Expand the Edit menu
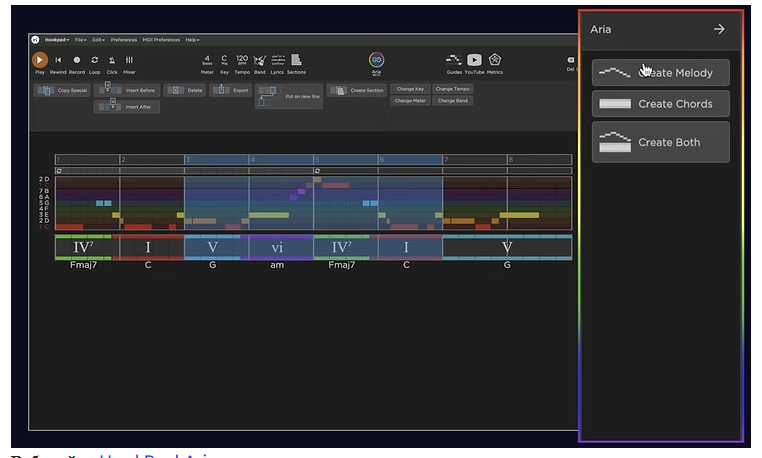Image resolution: width=762 pixels, height=458 pixels. [x=98, y=40]
